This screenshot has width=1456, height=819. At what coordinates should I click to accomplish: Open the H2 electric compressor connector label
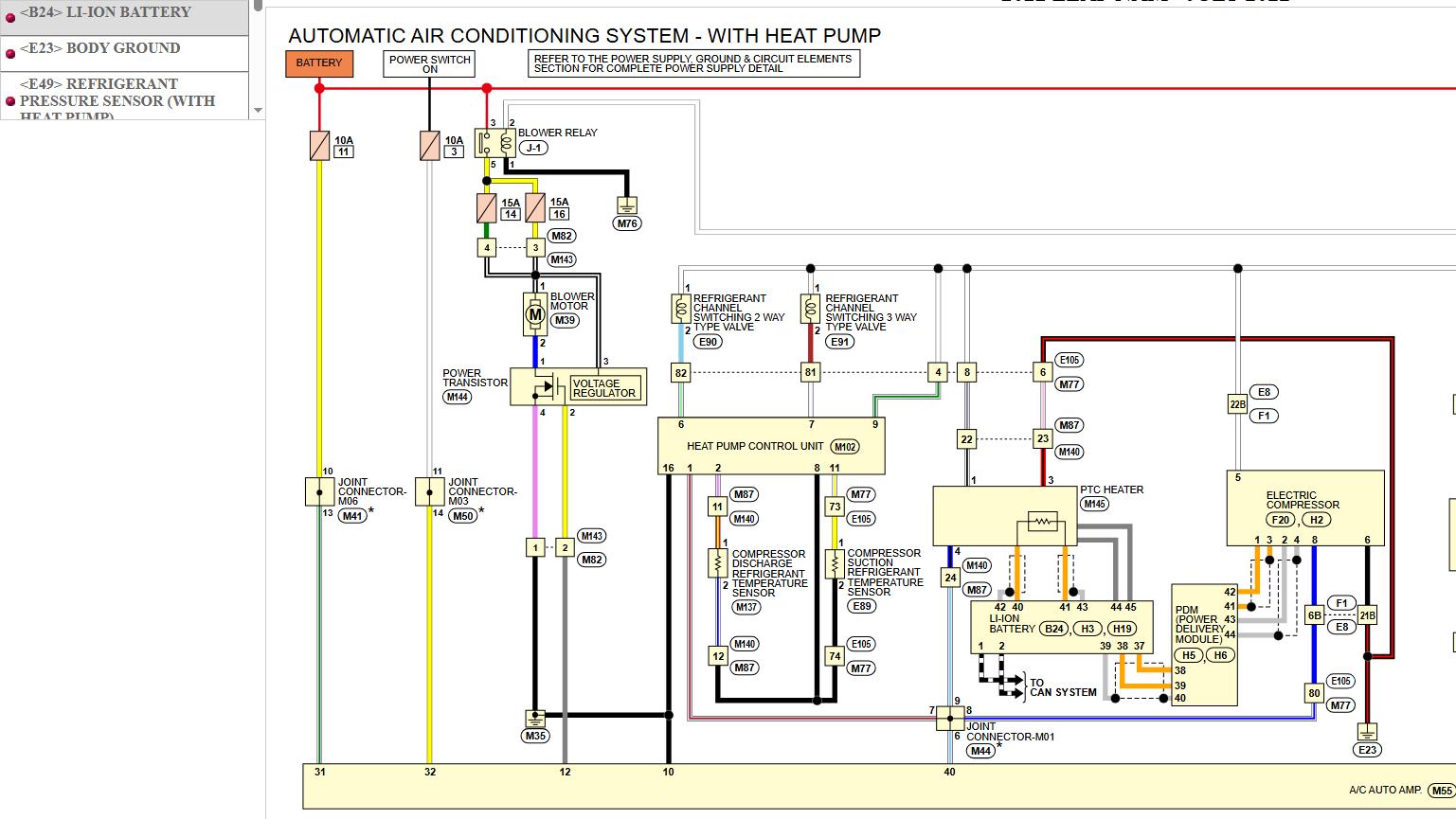(1317, 520)
